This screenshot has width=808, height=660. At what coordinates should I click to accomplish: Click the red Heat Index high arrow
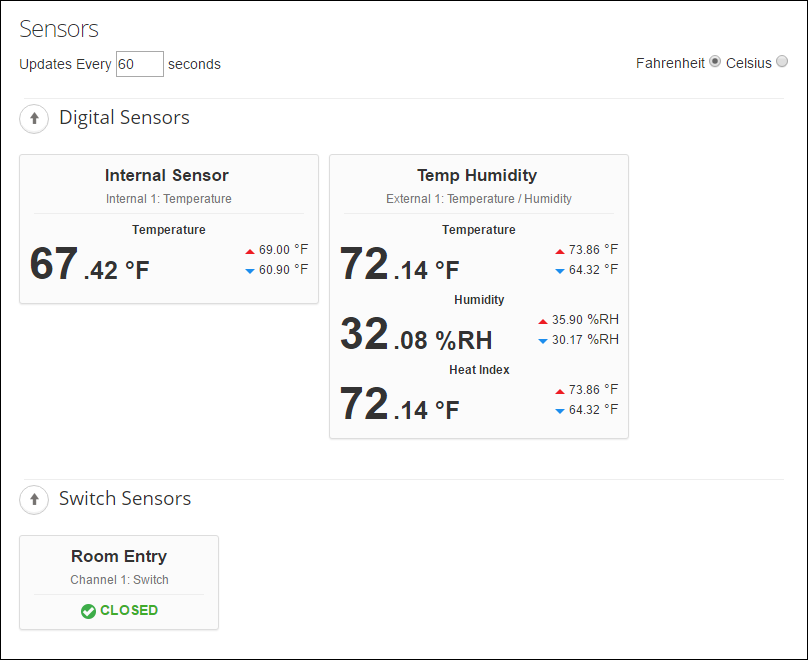pos(560,390)
